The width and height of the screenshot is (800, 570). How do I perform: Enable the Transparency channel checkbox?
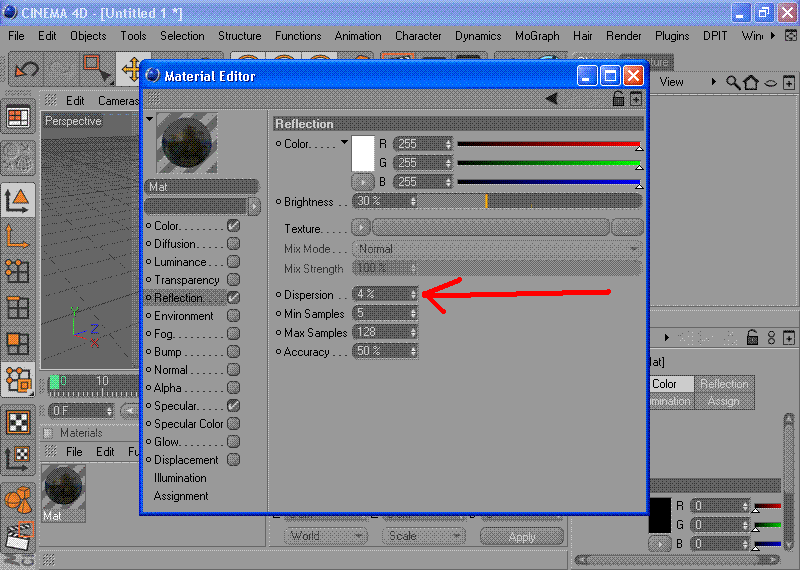tap(233, 280)
